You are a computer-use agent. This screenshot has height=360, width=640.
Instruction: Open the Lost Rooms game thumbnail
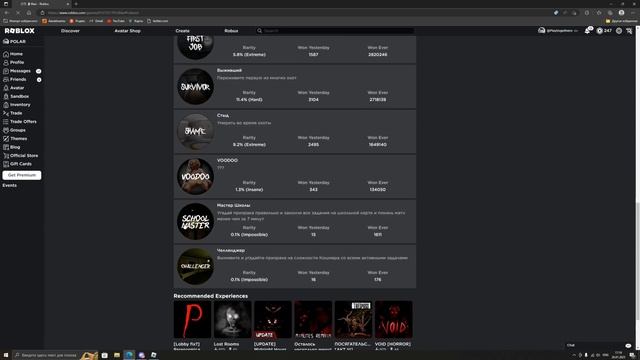[232, 319]
